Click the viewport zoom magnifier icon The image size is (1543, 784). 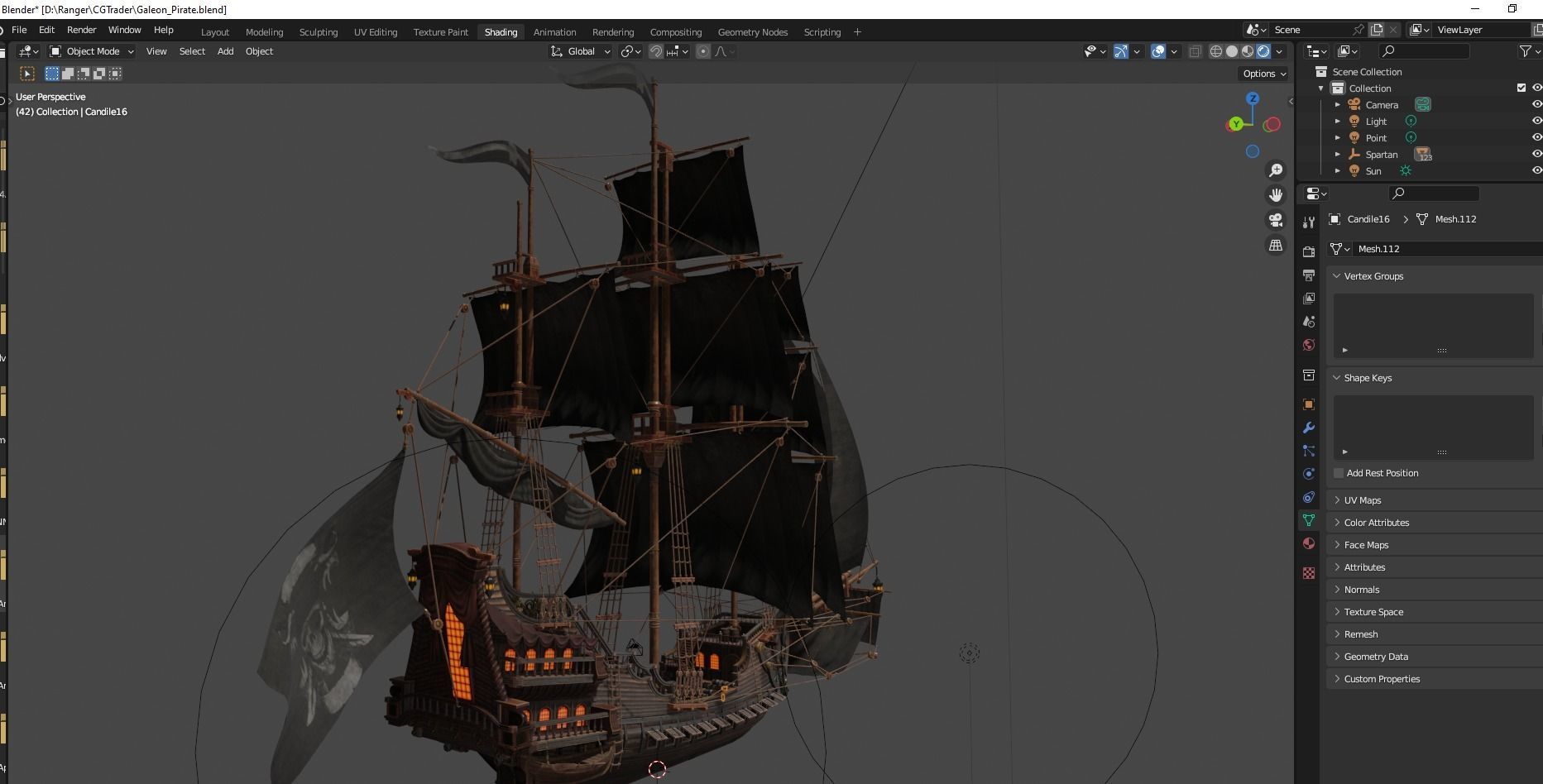pyautogui.click(x=1276, y=170)
